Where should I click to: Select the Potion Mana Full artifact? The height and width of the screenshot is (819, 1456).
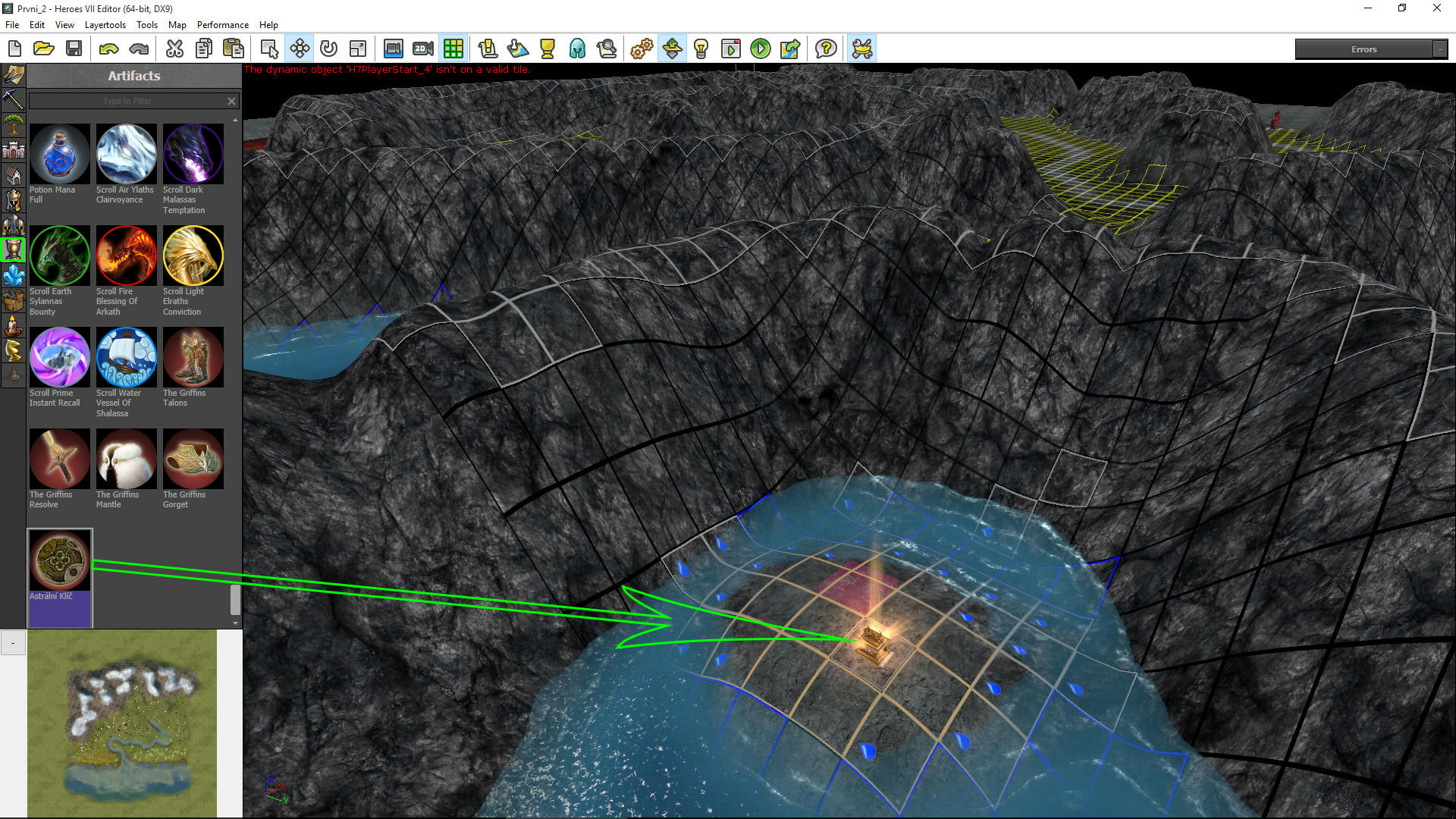(x=59, y=154)
